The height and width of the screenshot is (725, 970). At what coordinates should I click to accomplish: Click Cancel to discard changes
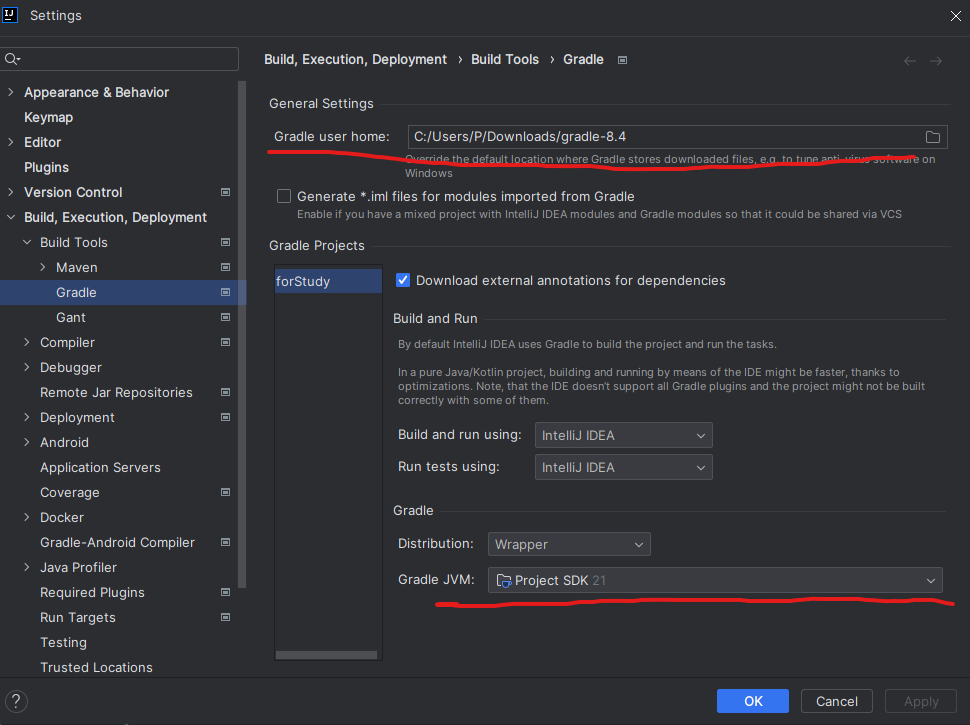tap(836, 701)
